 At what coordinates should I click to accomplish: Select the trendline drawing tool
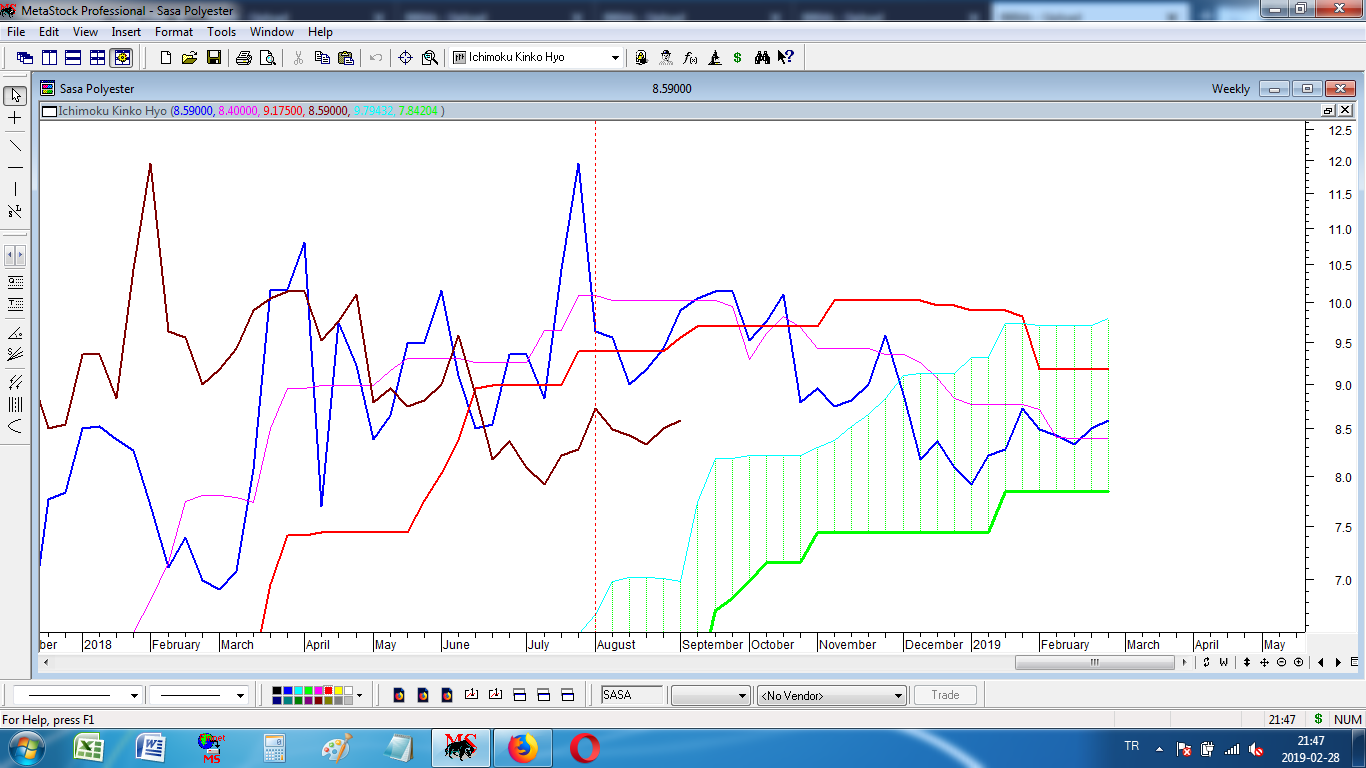15,145
